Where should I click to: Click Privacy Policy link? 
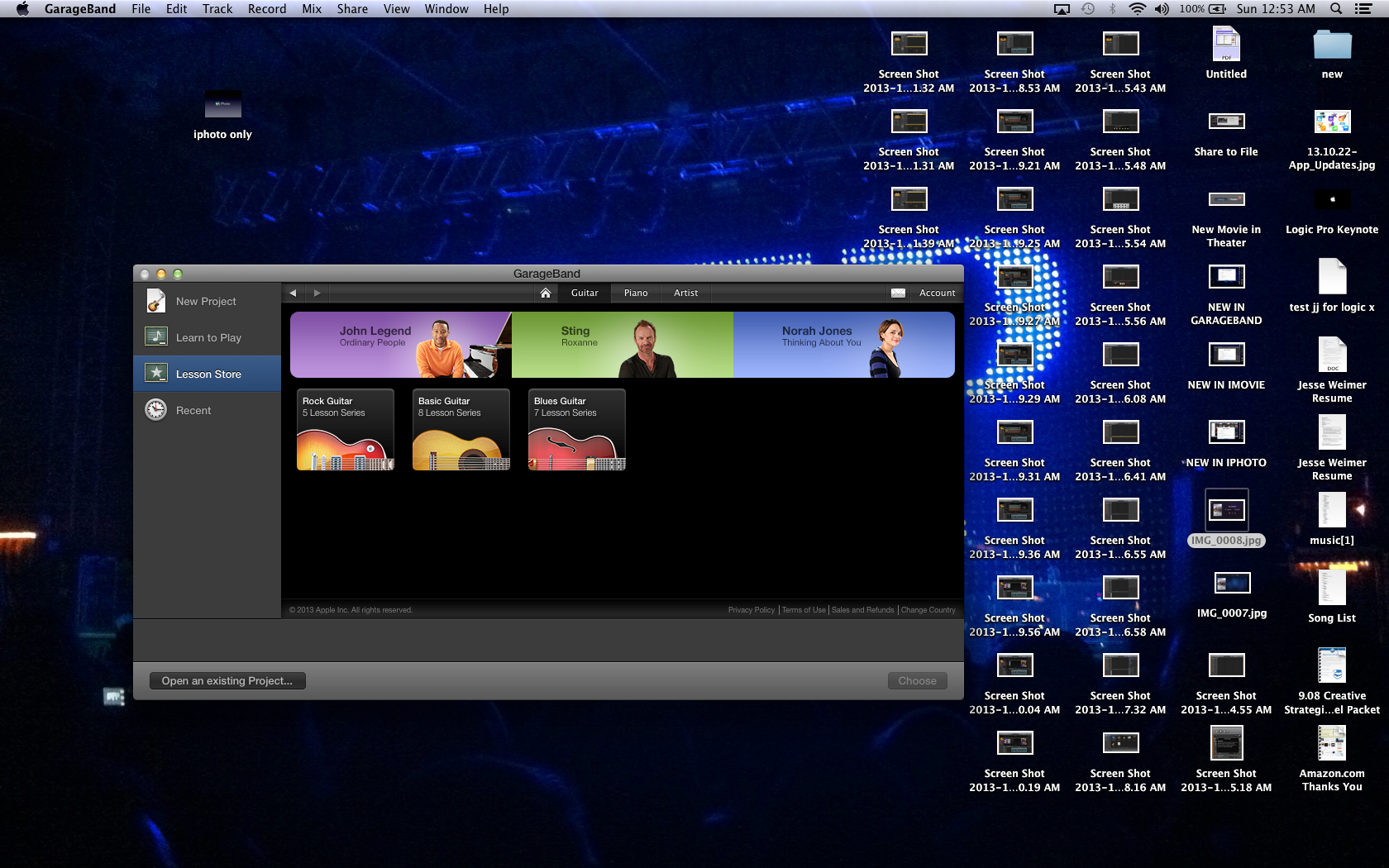pos(752,610)
